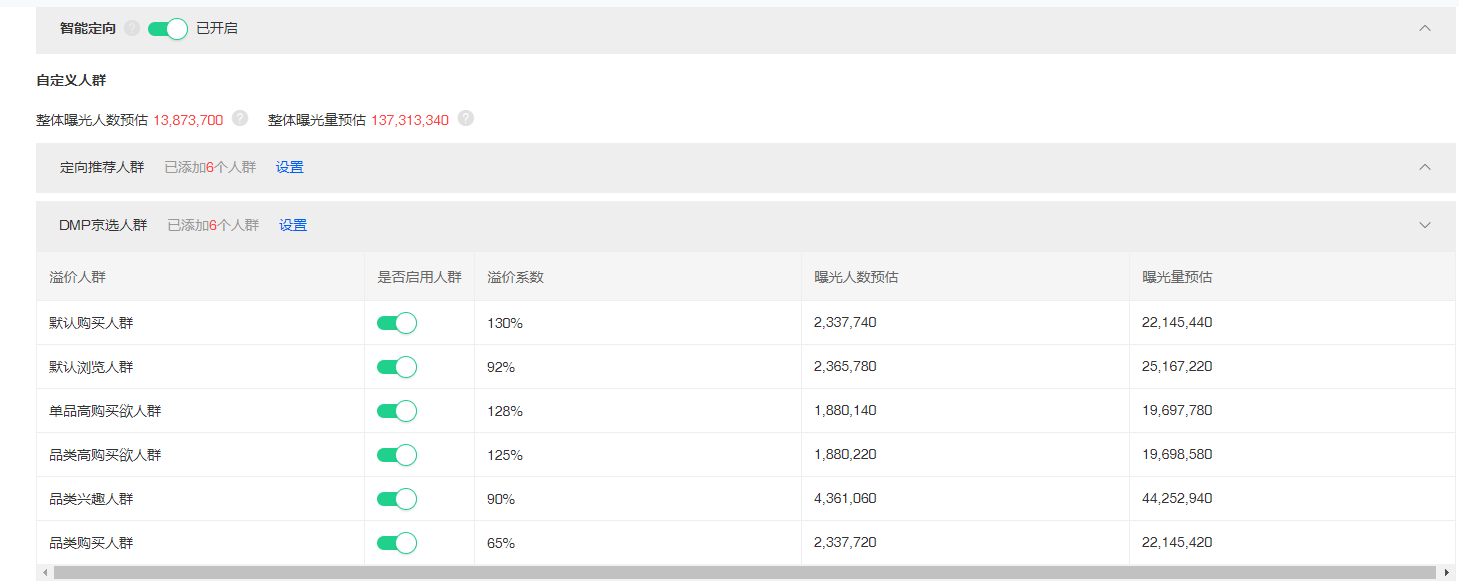Collapse the 智能定向 section chevron

coord(1425,28)
